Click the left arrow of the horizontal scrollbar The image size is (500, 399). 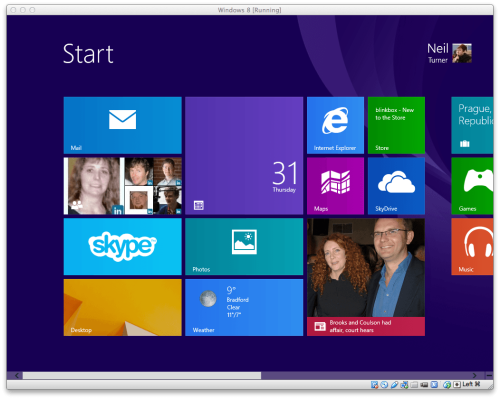[x=17, y=376]
